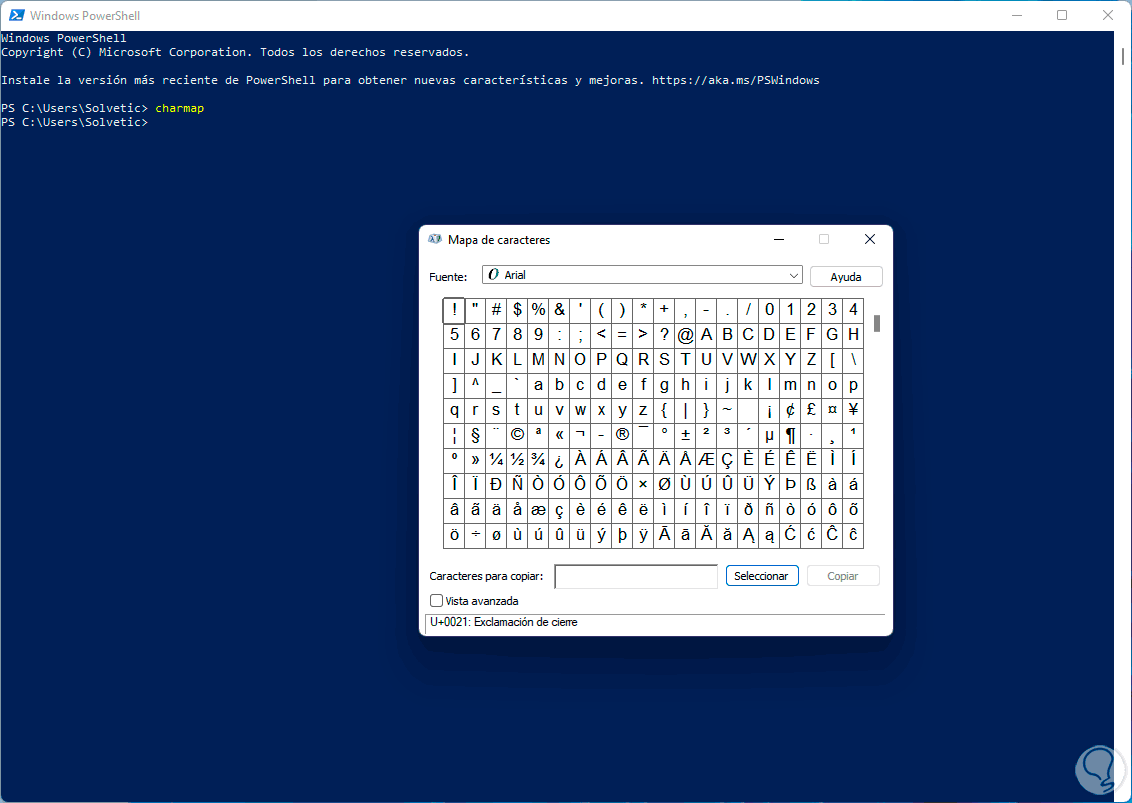Click the PowerShell window scrollbar thumb
Viewport: 1132px width, 803px height.
point(1123,56)
